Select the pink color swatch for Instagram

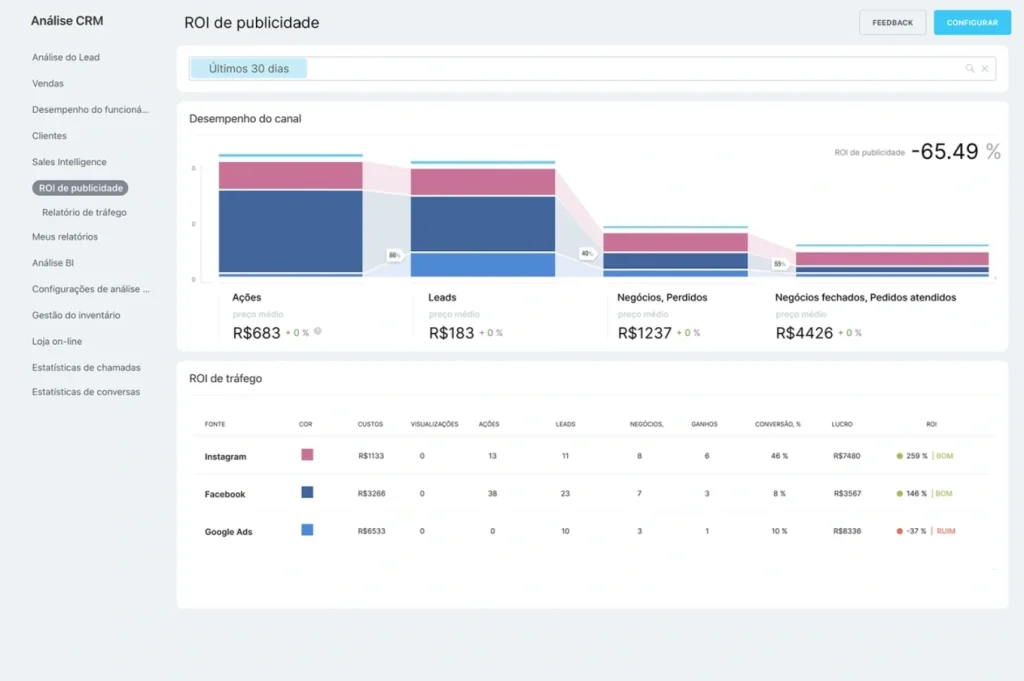tap(307, 456)
